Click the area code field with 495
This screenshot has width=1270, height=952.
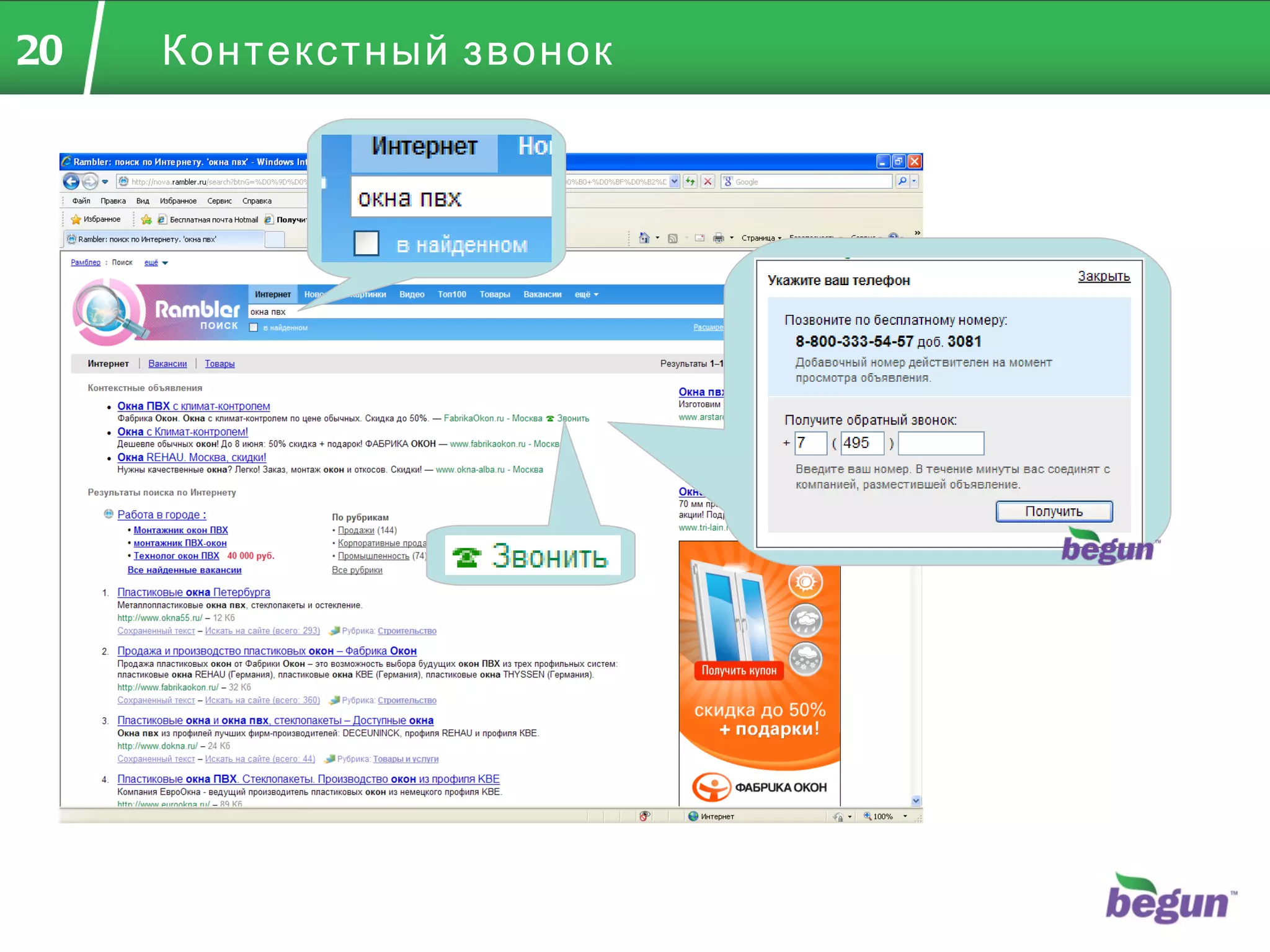[862, 443]
